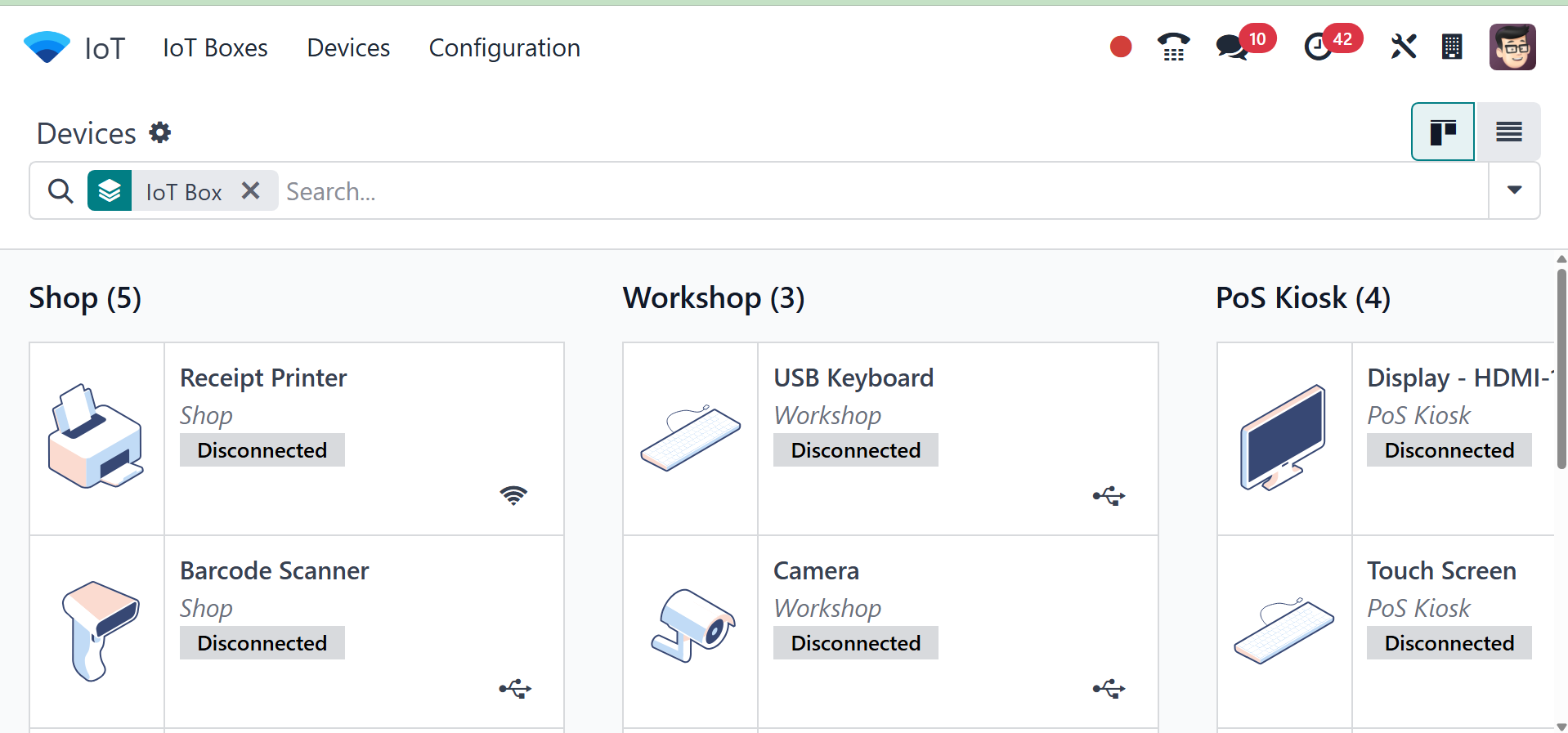Click the Search input field
1568x733 pixels.
(883, 191)
